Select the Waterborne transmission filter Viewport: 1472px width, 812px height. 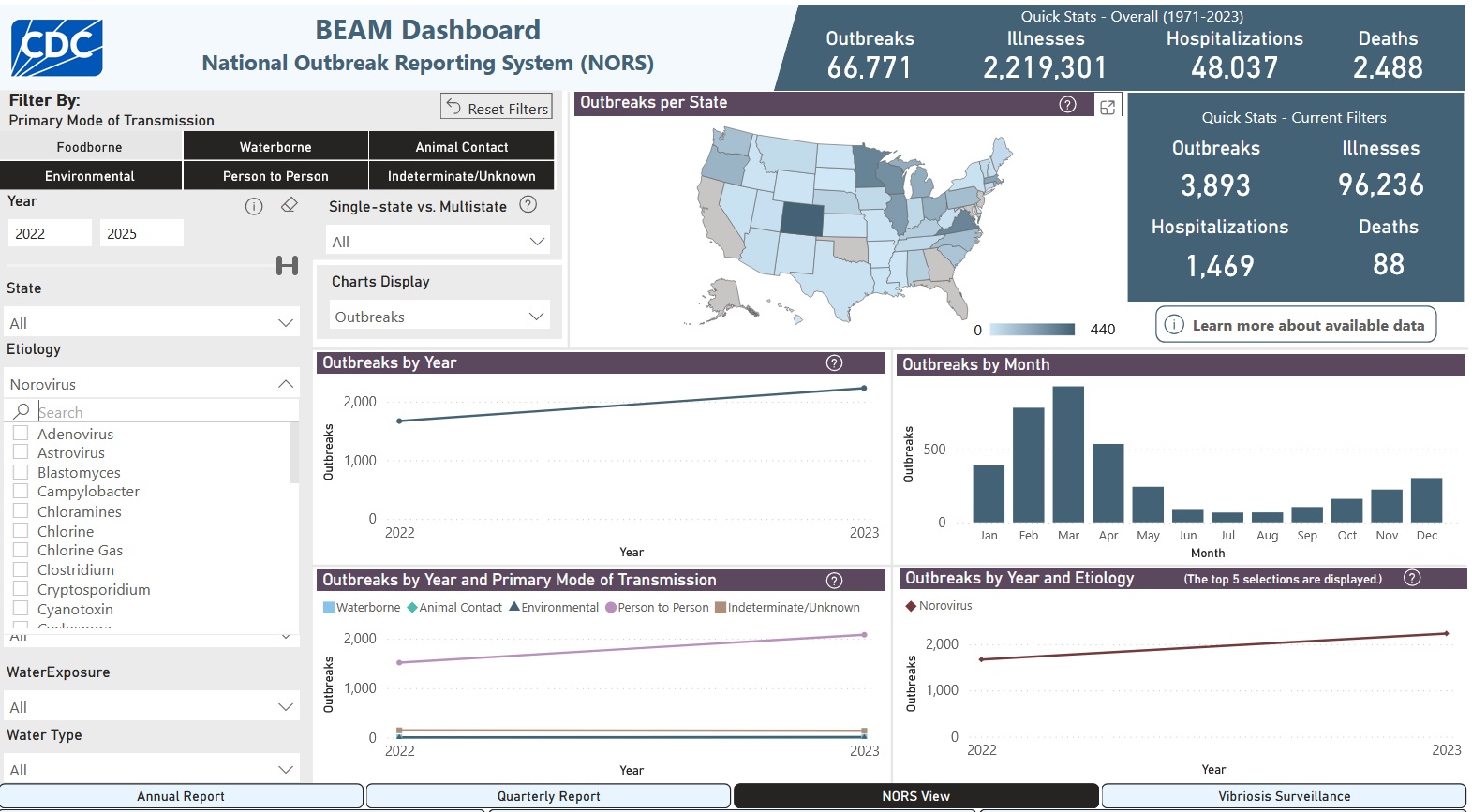coord(275,147)
